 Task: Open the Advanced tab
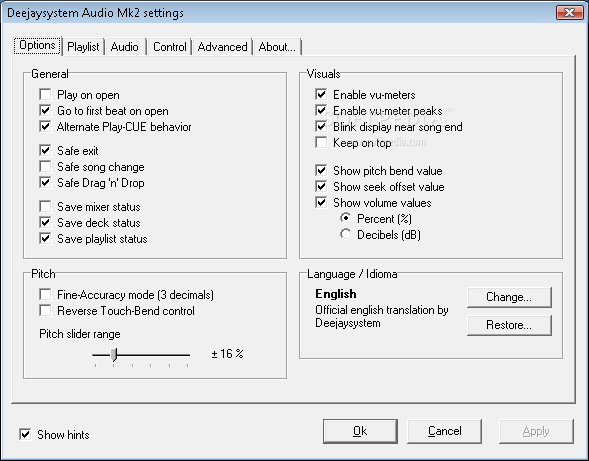tap(222, 47)
